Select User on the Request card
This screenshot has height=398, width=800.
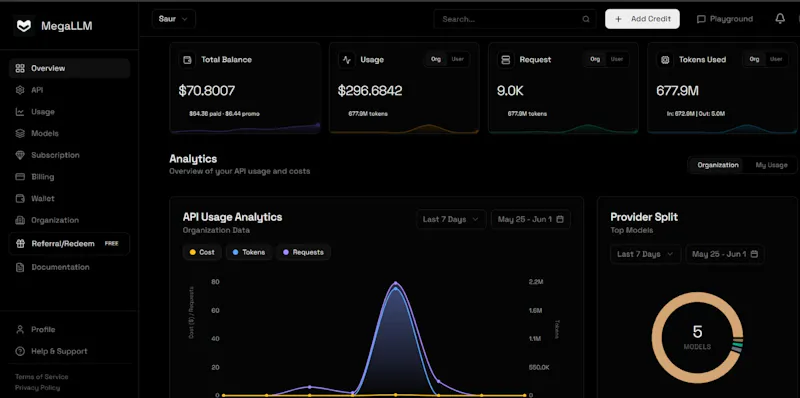617,59
